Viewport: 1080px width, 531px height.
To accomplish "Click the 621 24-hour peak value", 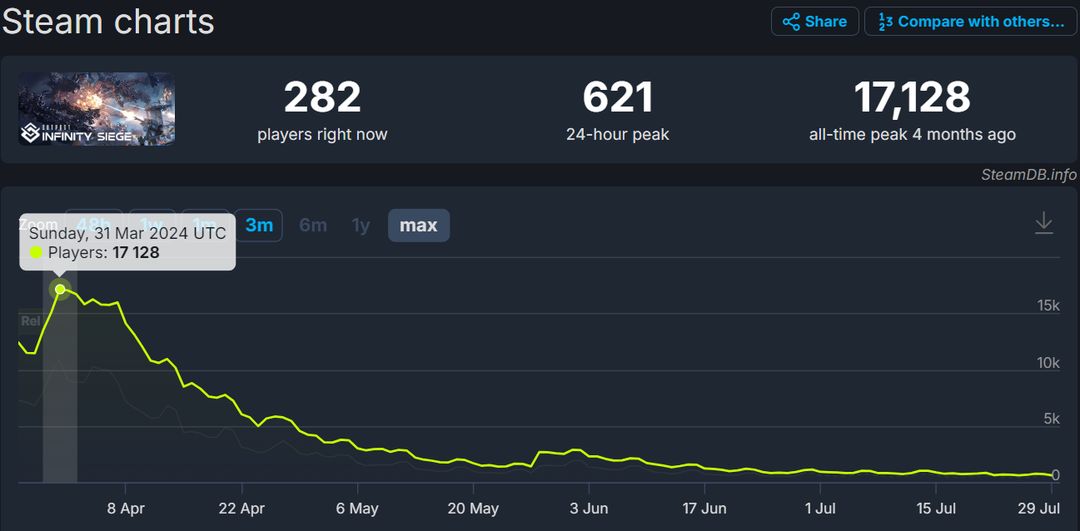I will 617,98.
